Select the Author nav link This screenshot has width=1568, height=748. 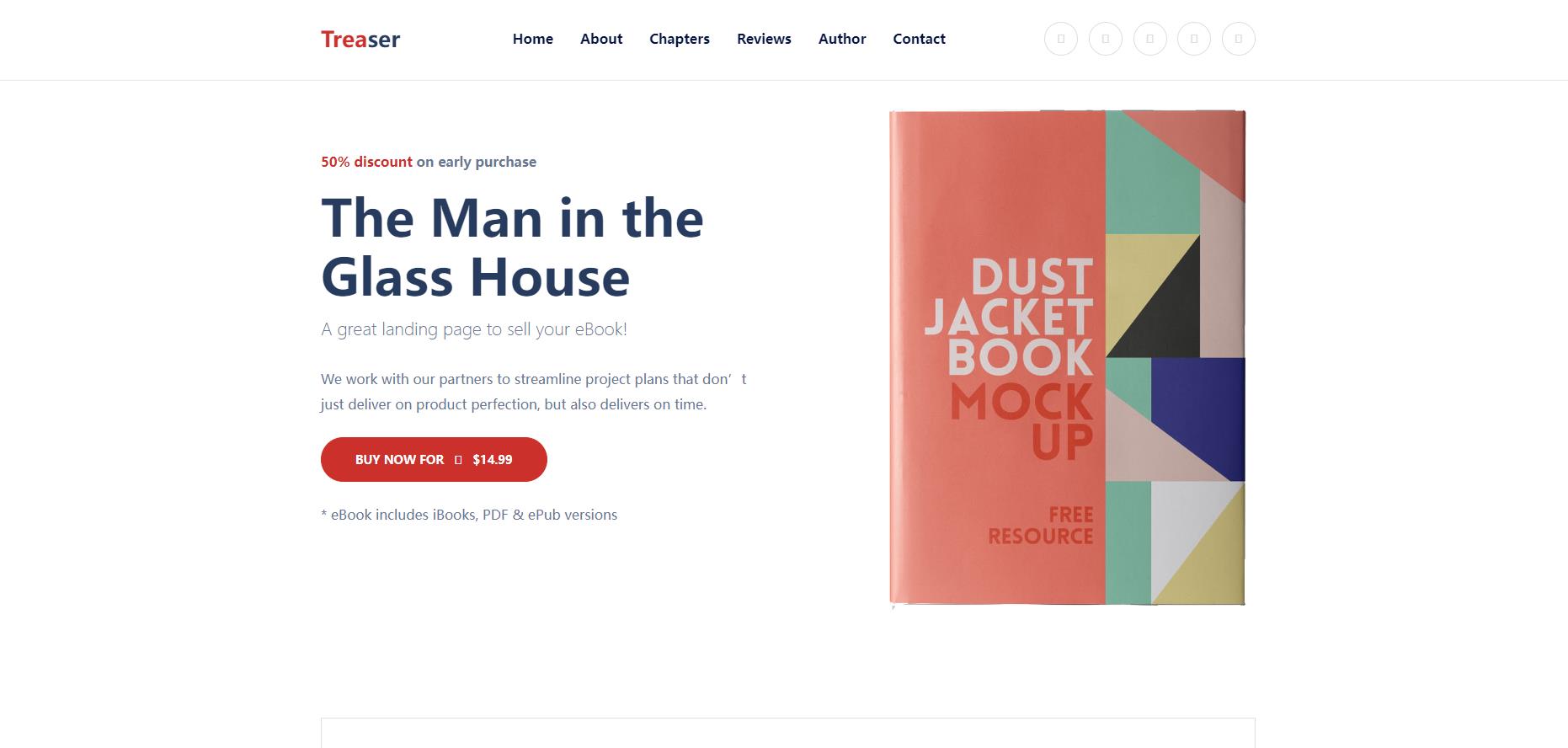(842, 39)
